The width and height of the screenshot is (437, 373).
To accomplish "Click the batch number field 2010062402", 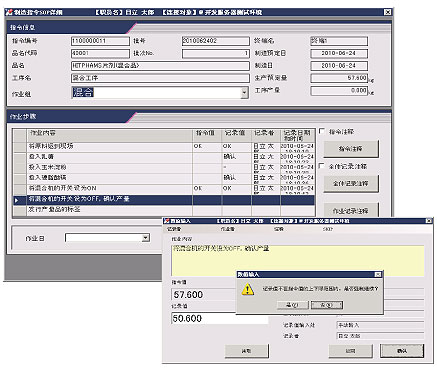I will click(215, 41).
